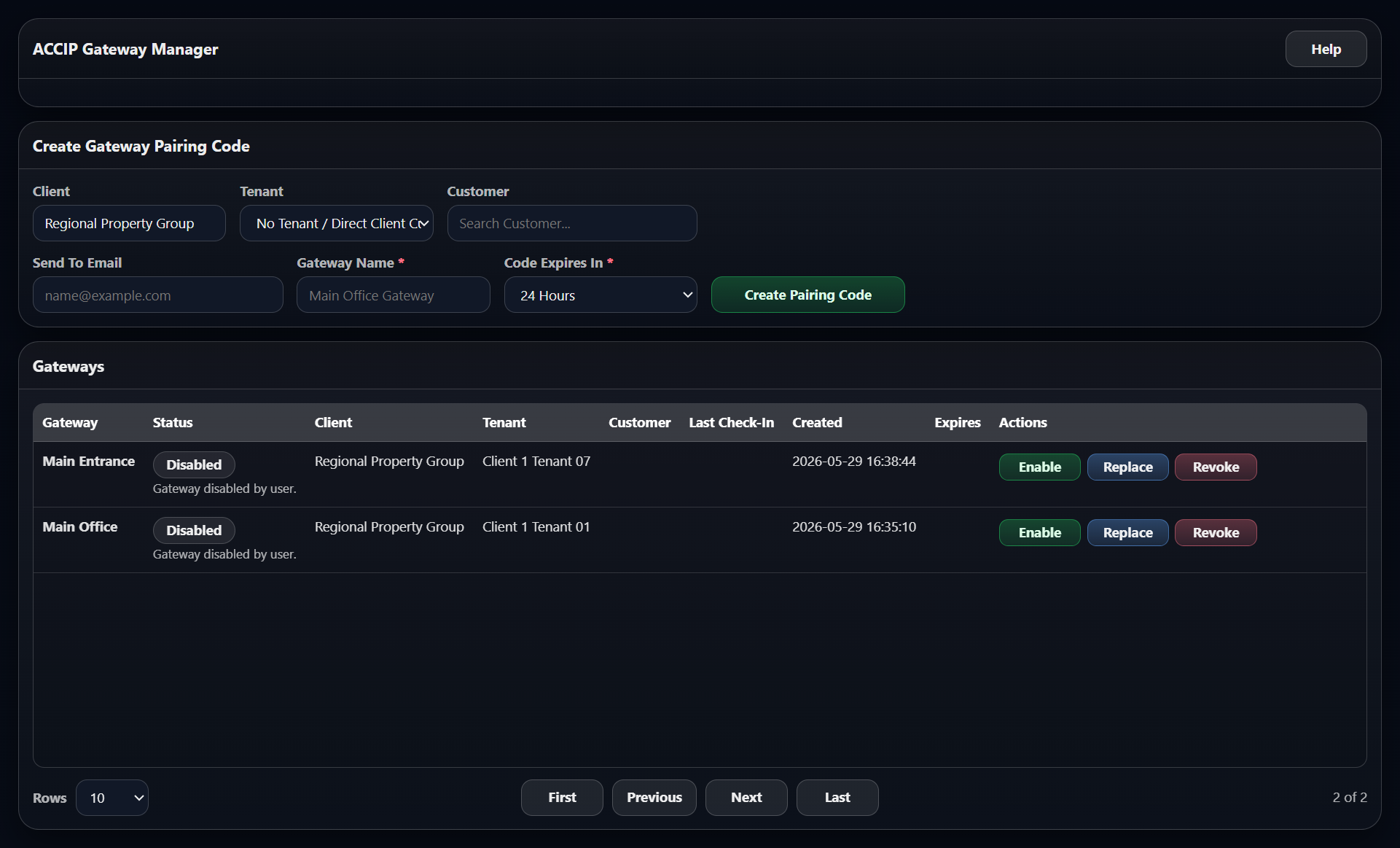Viewport: 1400px width, 848px height.
Task: Enable the Main Entrance gateway
Action: point(1040,467)
